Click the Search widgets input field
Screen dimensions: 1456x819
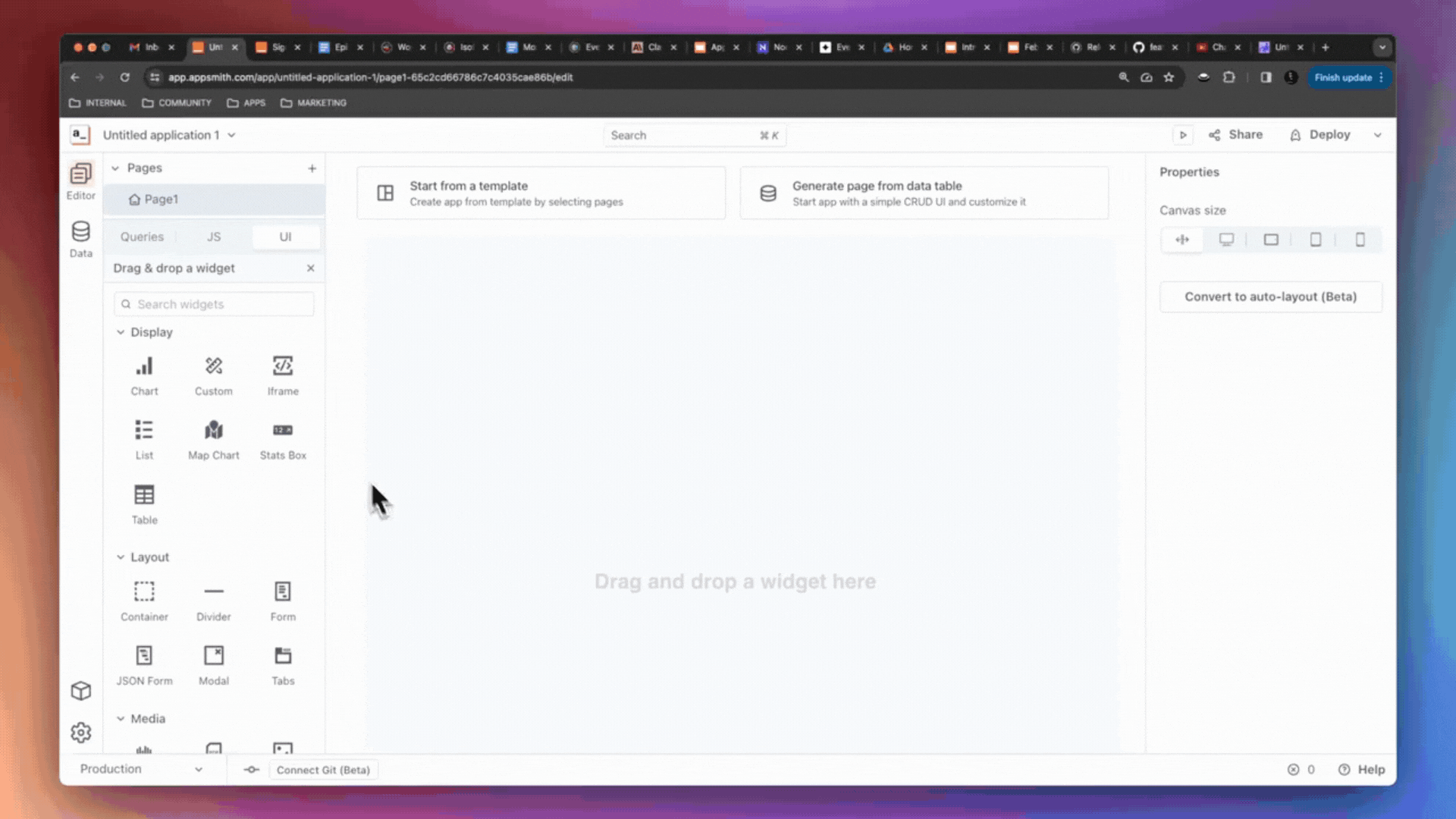[x=213, y=303]
